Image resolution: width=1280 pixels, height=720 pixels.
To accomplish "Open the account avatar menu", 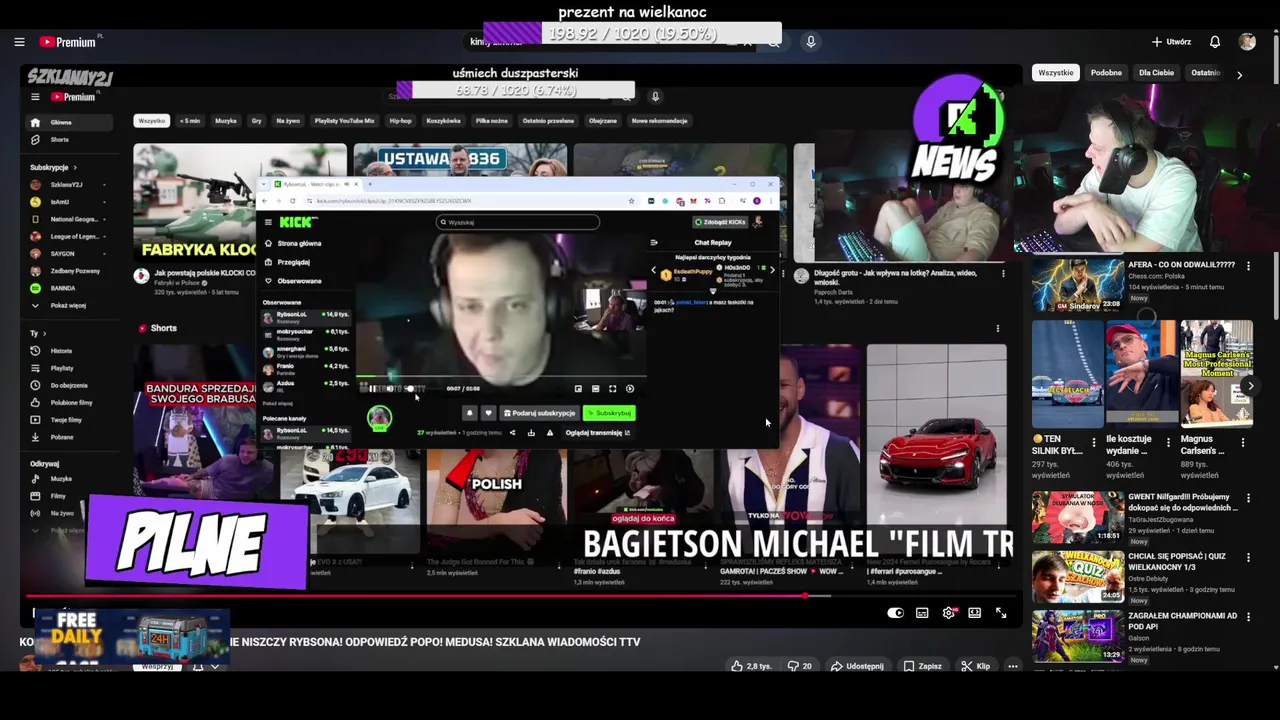I will (x=1247, y=42).
